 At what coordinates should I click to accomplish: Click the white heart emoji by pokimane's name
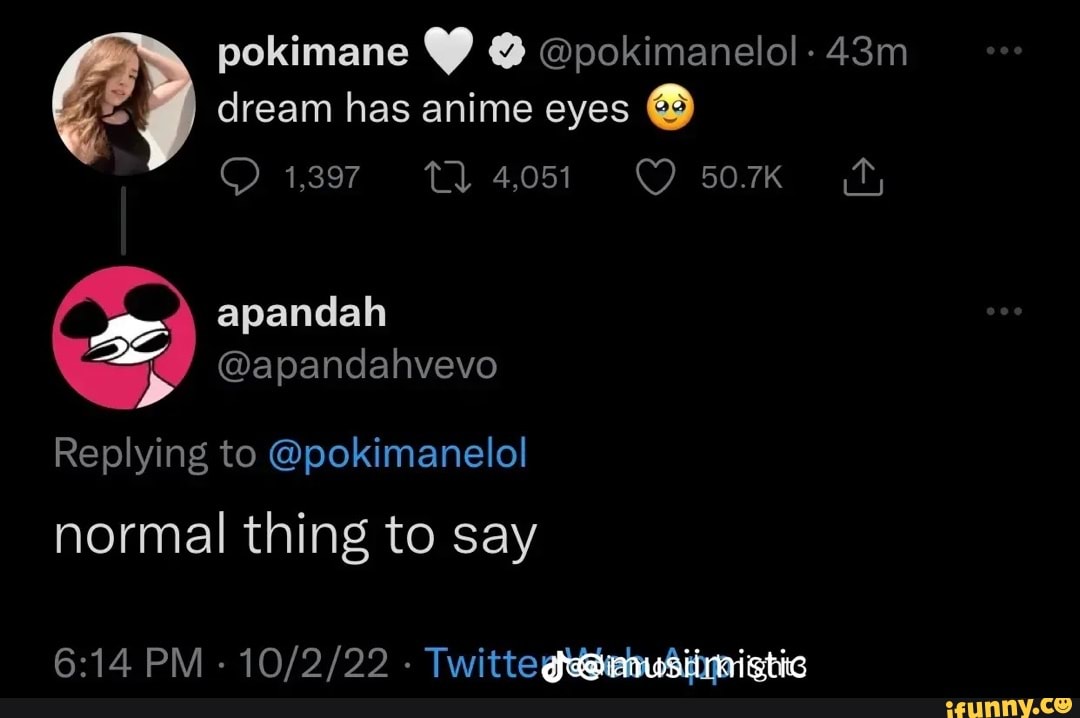(446, 49)
